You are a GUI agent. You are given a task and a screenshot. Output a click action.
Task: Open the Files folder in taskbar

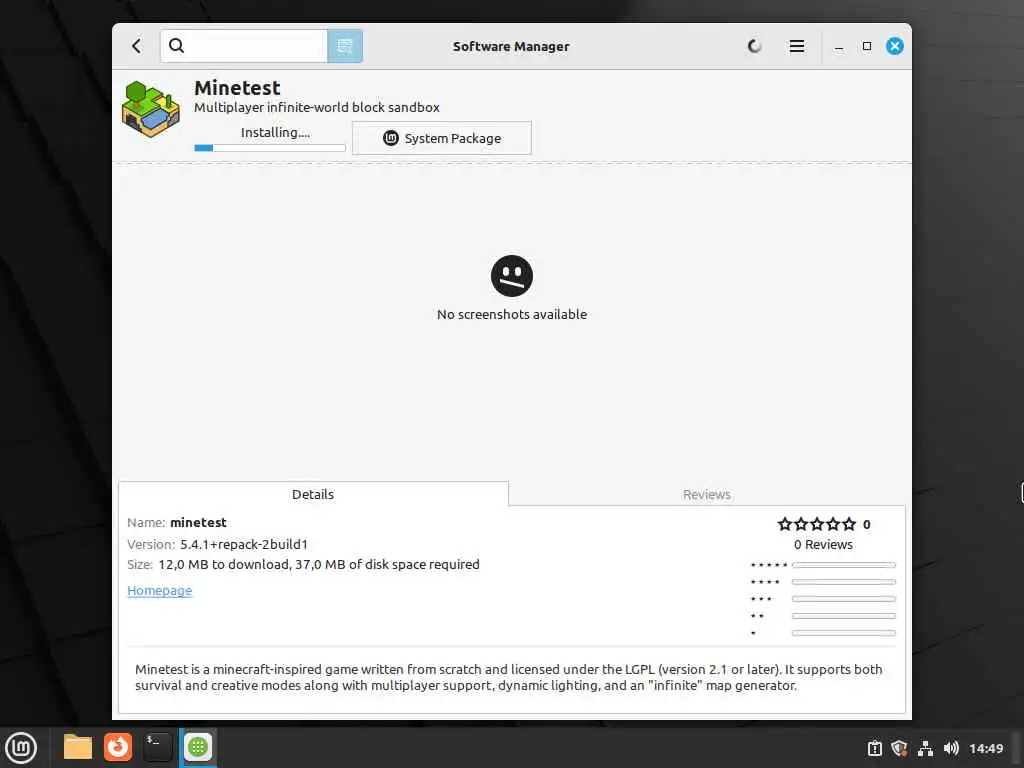point(78,747)
